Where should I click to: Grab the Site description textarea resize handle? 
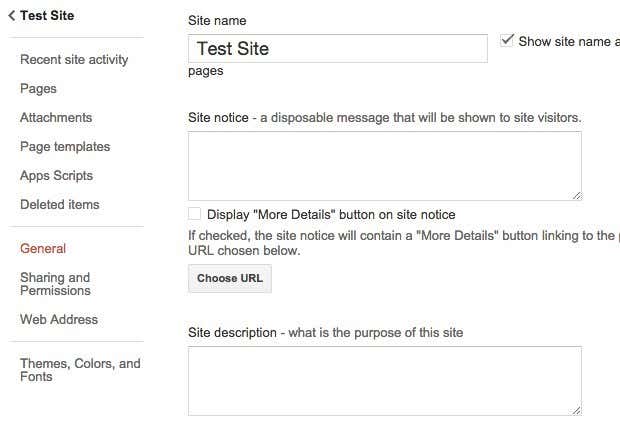point(577,411)
